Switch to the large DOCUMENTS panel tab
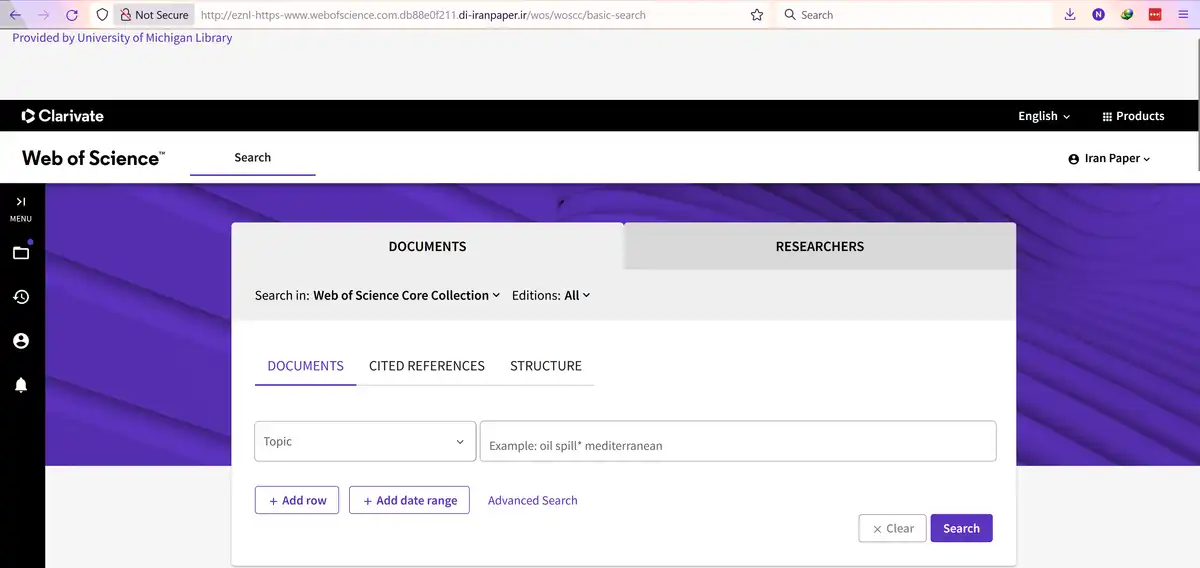The width and height of the screenshot is (1200, 568). [427, 246]
